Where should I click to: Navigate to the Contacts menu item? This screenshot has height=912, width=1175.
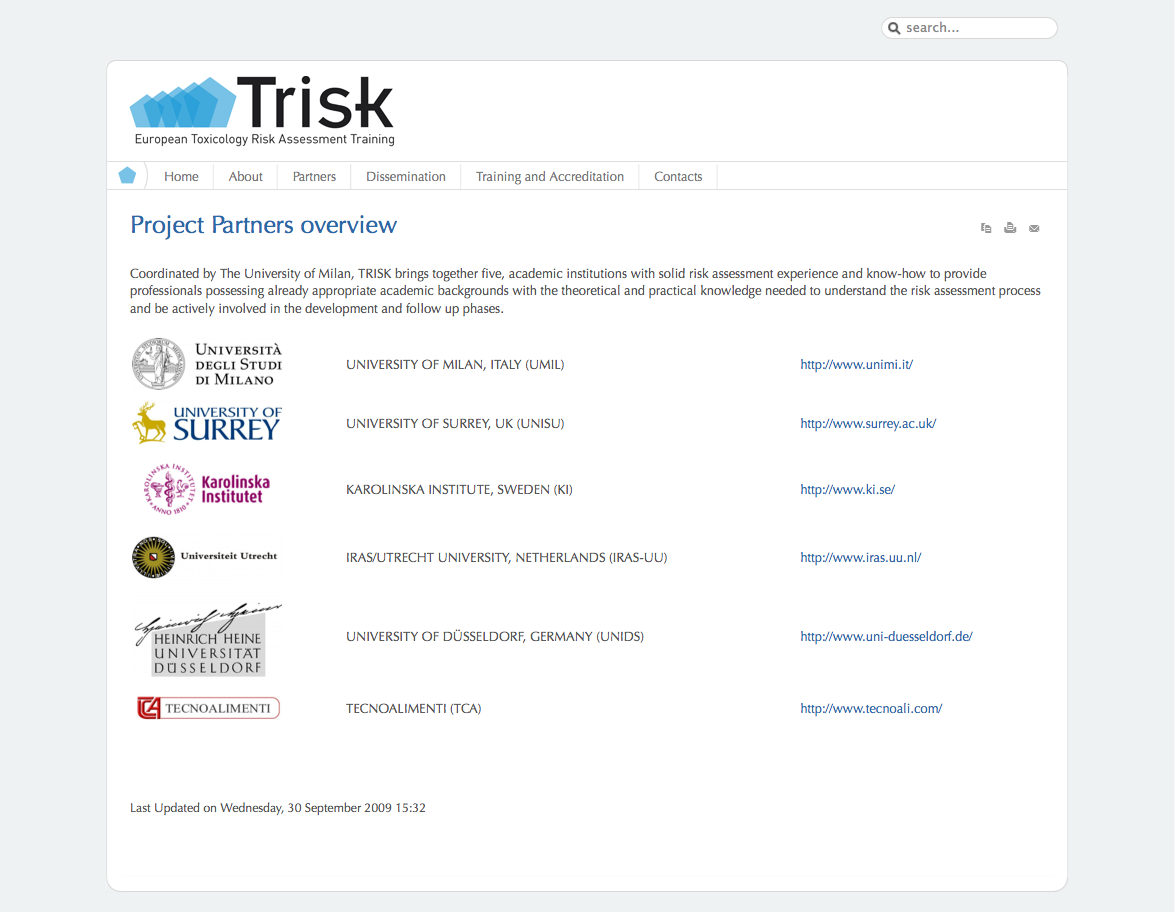click(x=678, y=176)
